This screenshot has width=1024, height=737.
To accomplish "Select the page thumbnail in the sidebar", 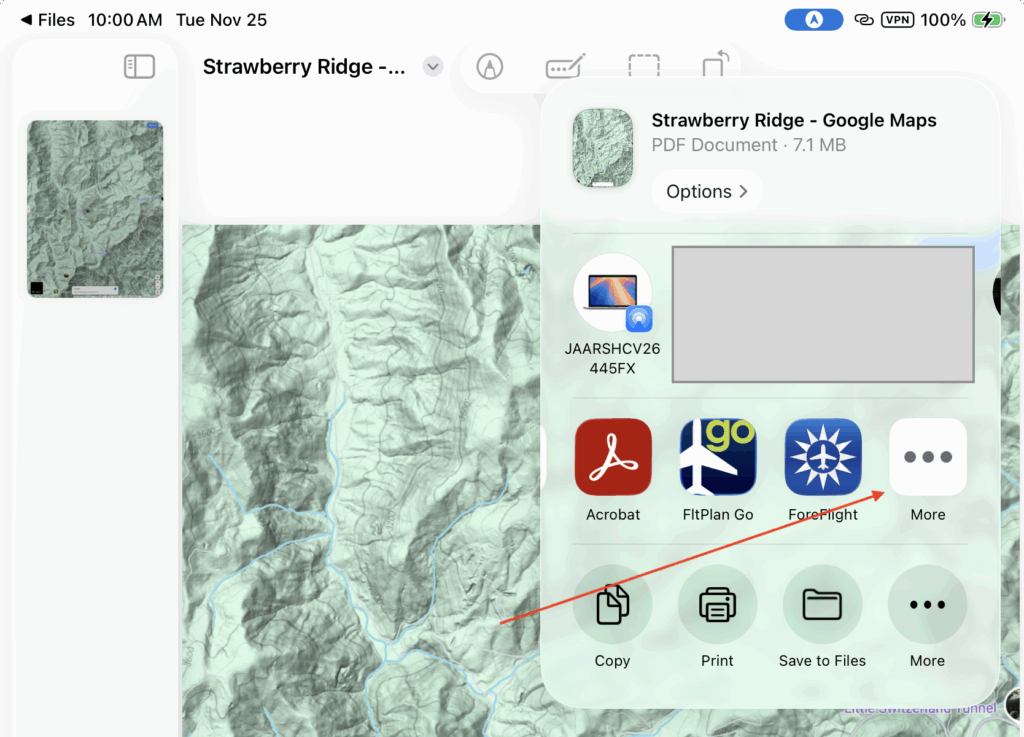I will (x=95, y=209).
